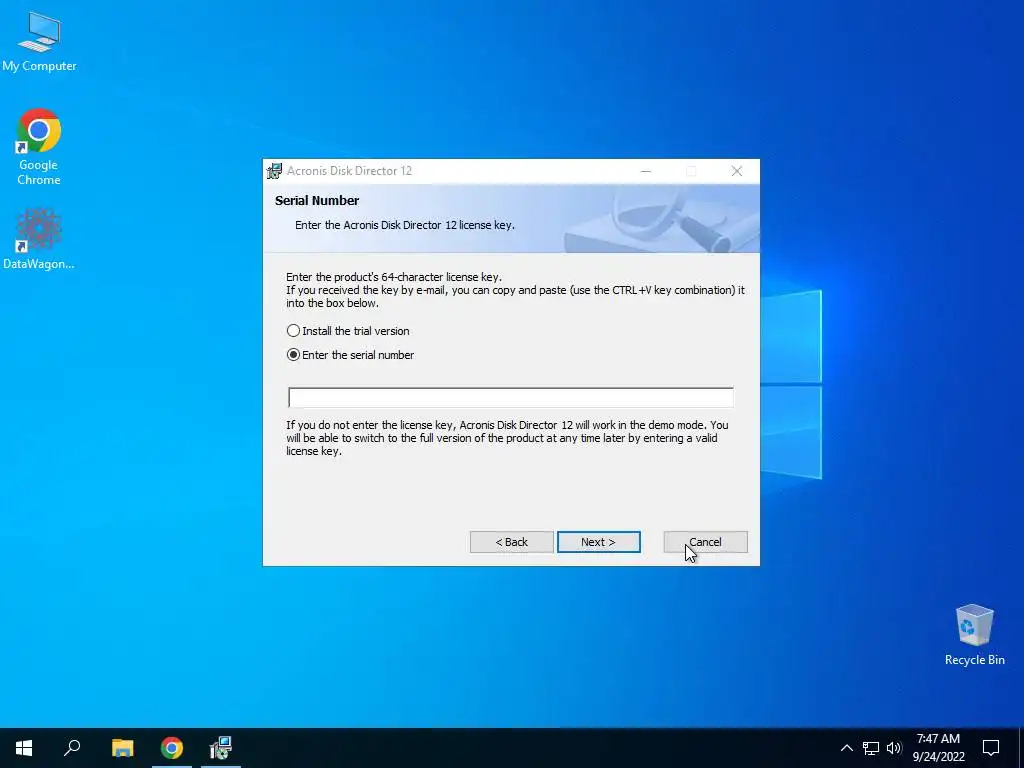This screenshot has width=1024, height=768.
Task: Open the notification center icon
Action: coord(991,748)
